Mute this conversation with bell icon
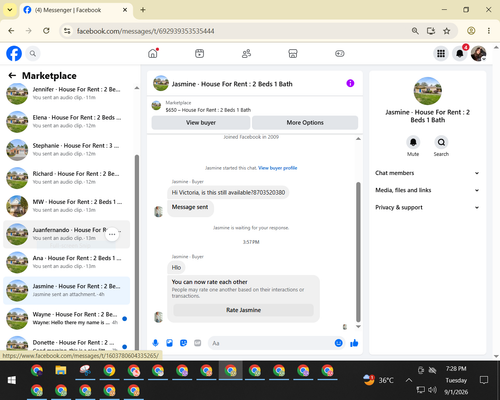This screenshot has width=500, height=400. [413, 142]
